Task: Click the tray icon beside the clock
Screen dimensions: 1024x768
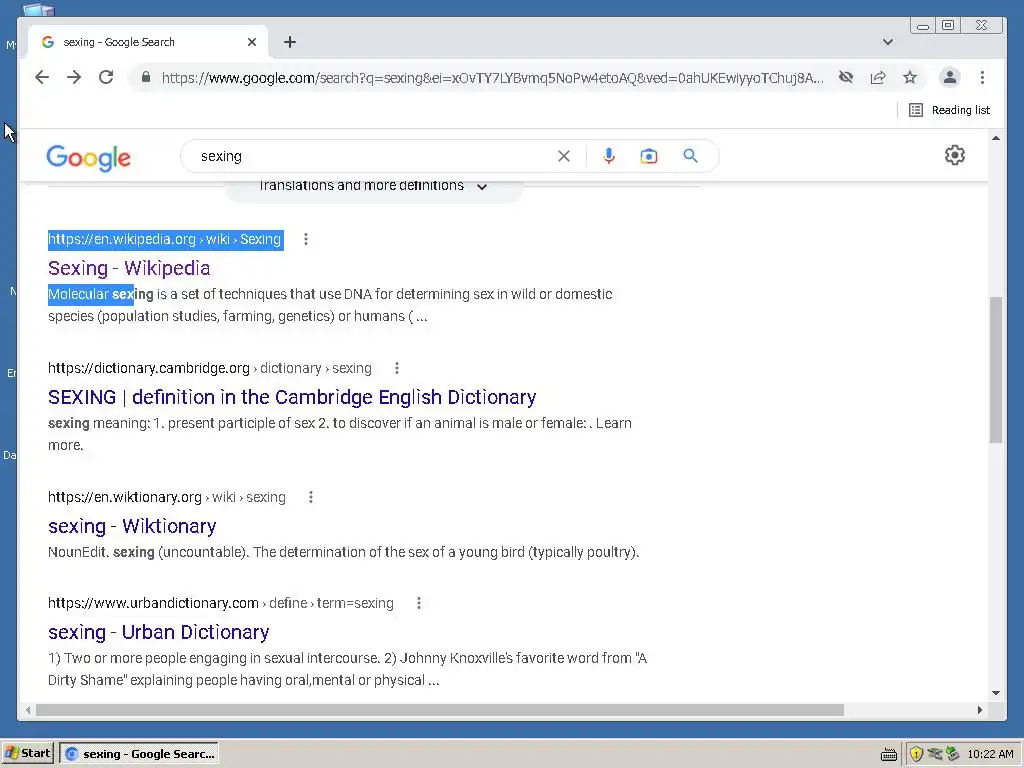Action: pyautogui.click(x=953, y=754)
